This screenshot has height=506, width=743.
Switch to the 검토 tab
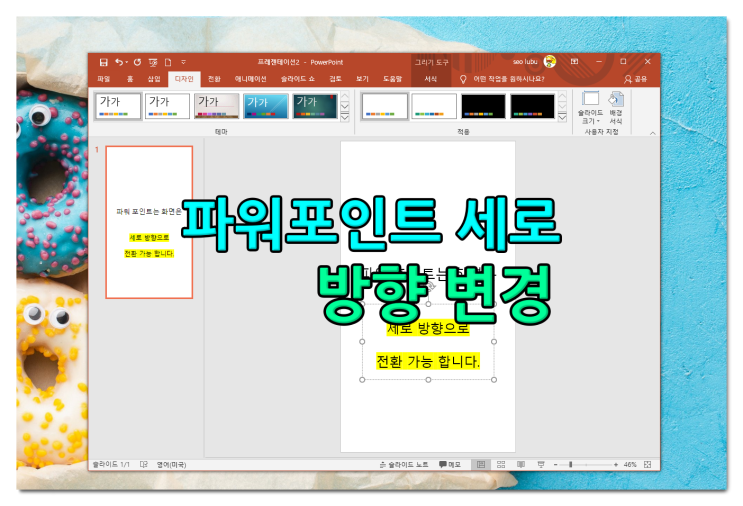(x=335, y=79)
